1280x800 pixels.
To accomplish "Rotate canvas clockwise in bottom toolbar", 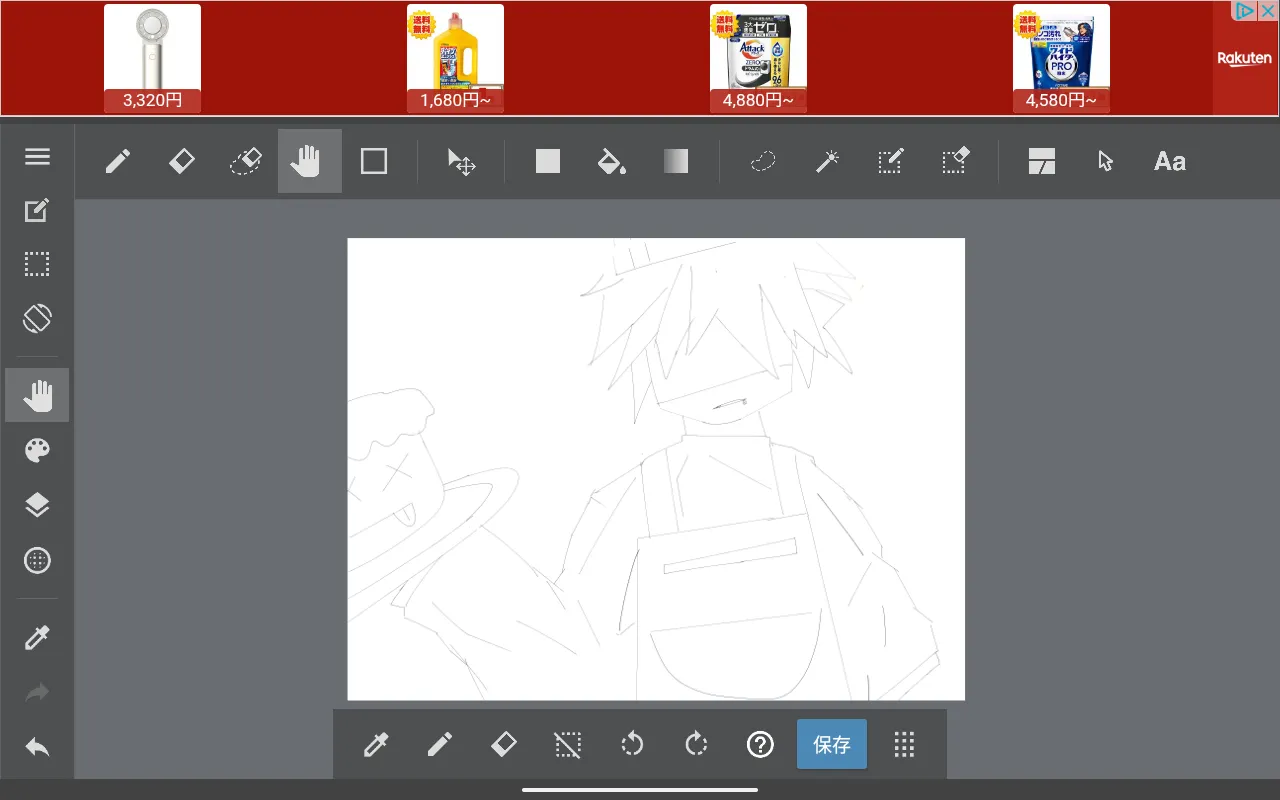I will click(696, 744).
